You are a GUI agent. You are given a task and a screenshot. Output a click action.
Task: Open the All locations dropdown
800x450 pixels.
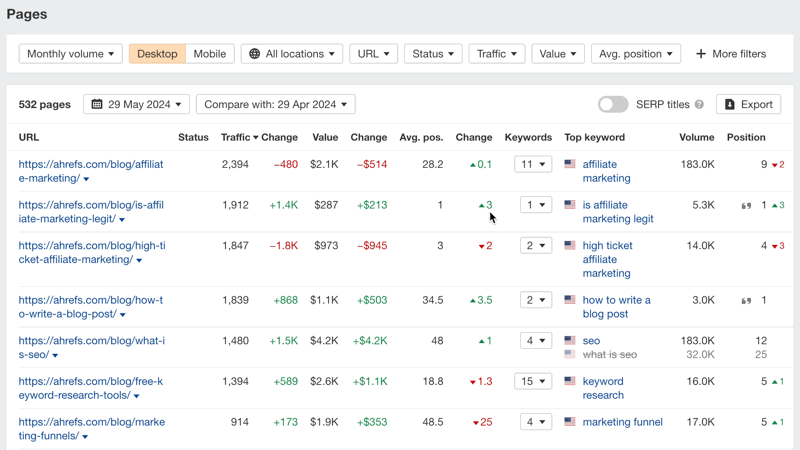(292, 54)
